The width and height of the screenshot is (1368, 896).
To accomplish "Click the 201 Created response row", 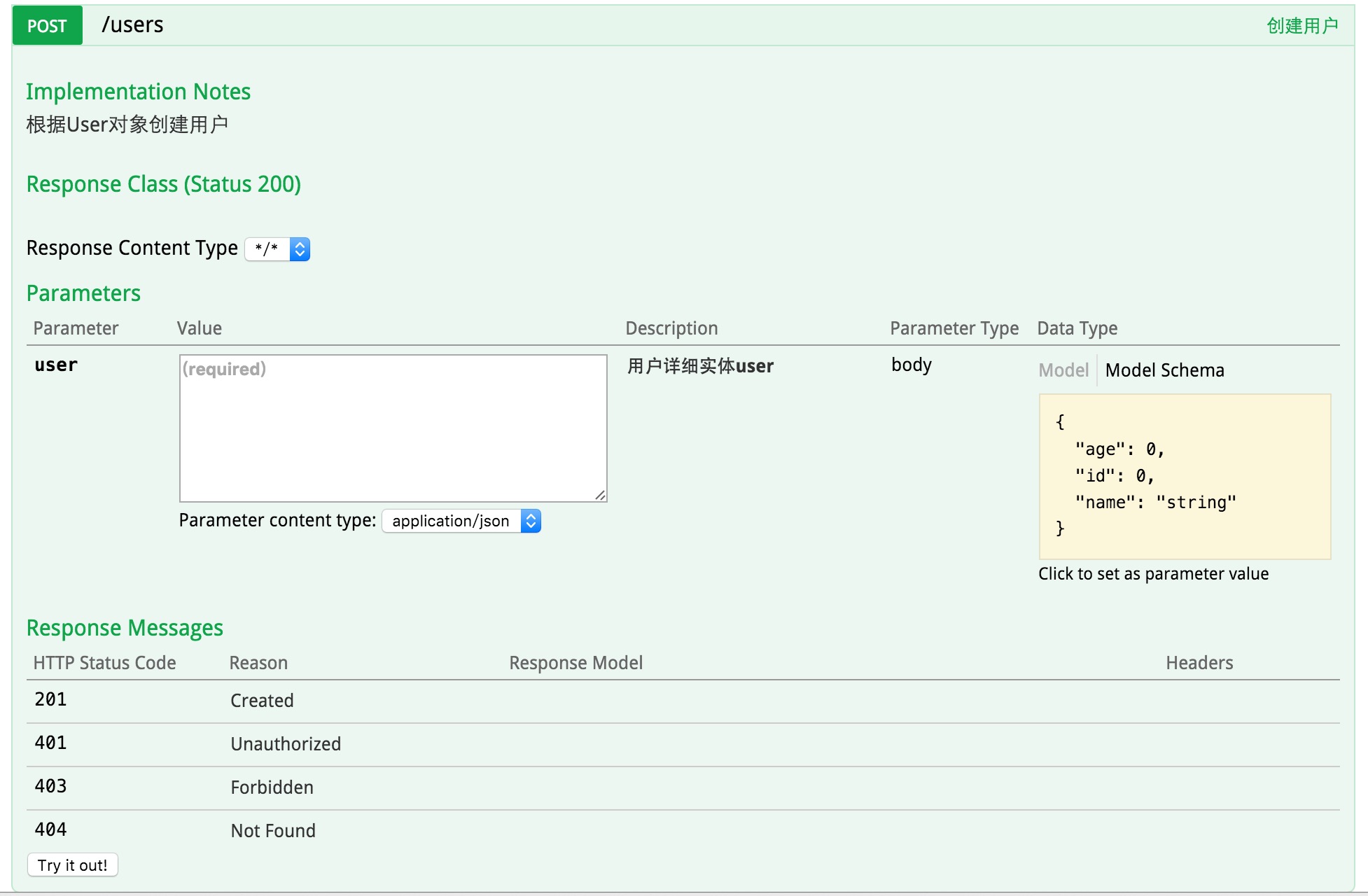I will pos(262,701).
